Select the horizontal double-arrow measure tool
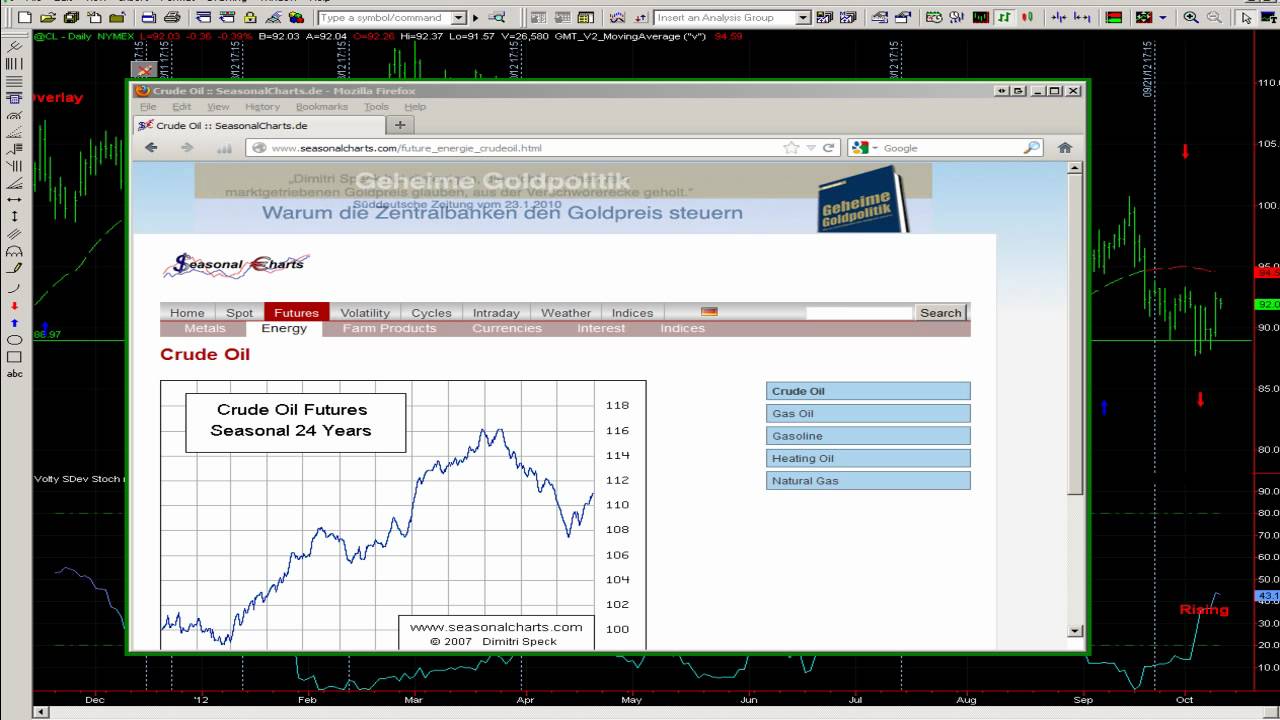1280x720 pixels. [14, 200]
